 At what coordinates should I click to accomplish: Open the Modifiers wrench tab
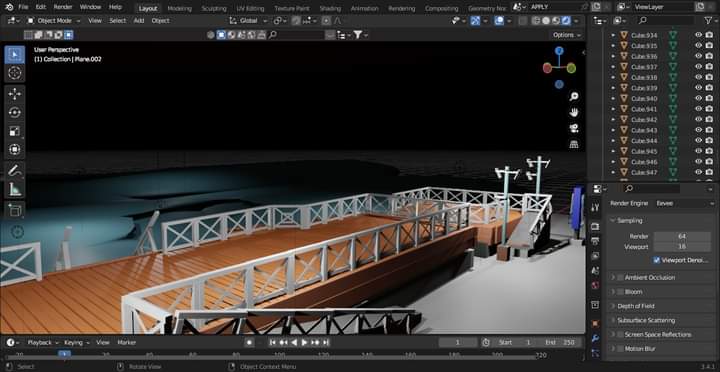(596, 338)
